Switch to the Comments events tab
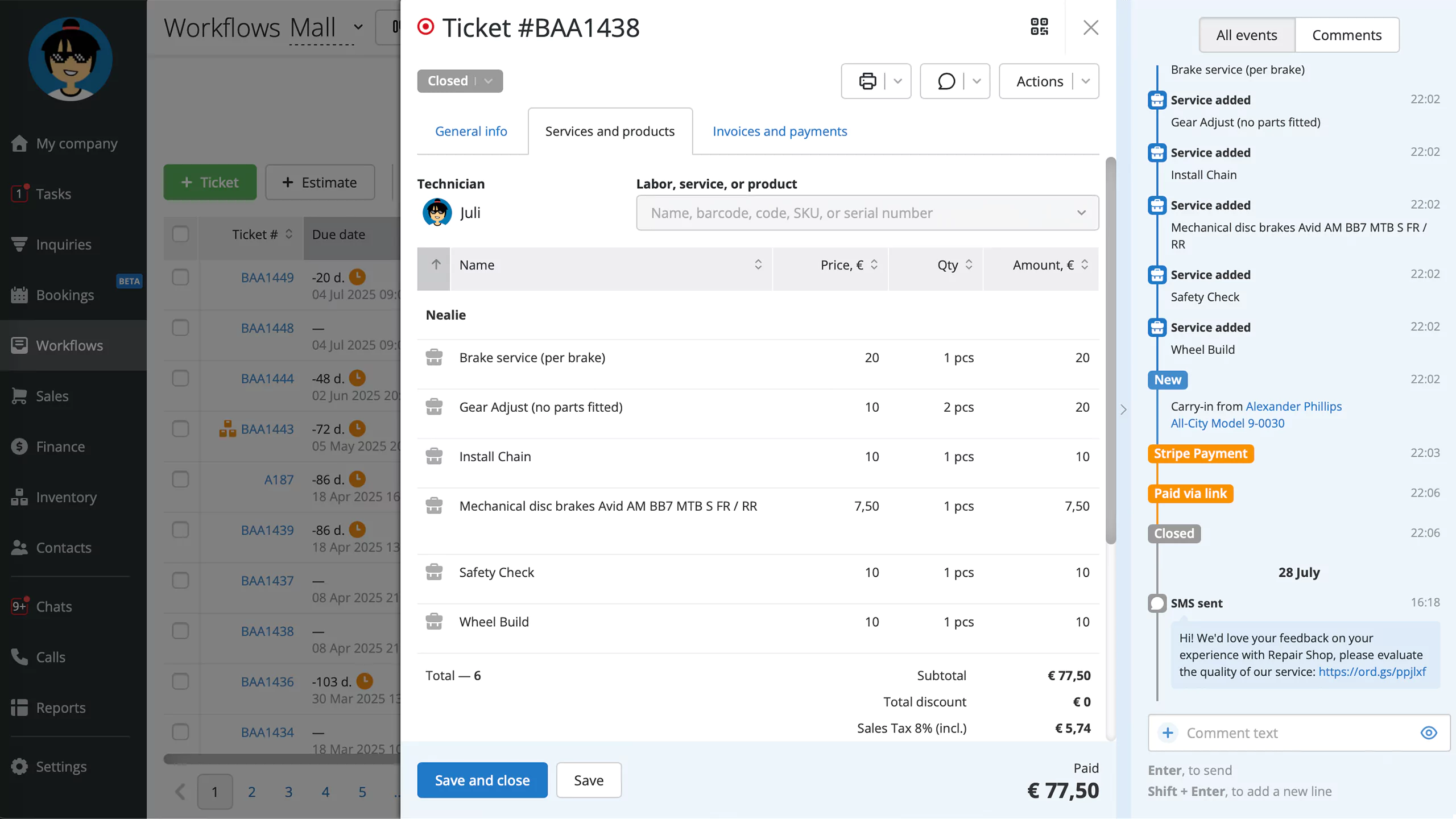Viewport: 1456px width, 819px height. (x=1346, y=35)
